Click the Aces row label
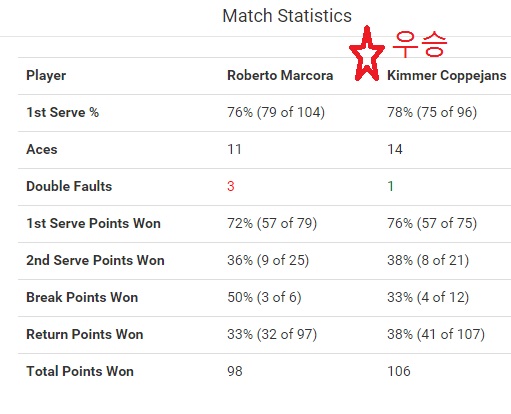The width and height of the screenshot is (511, 414). point(42,149)
